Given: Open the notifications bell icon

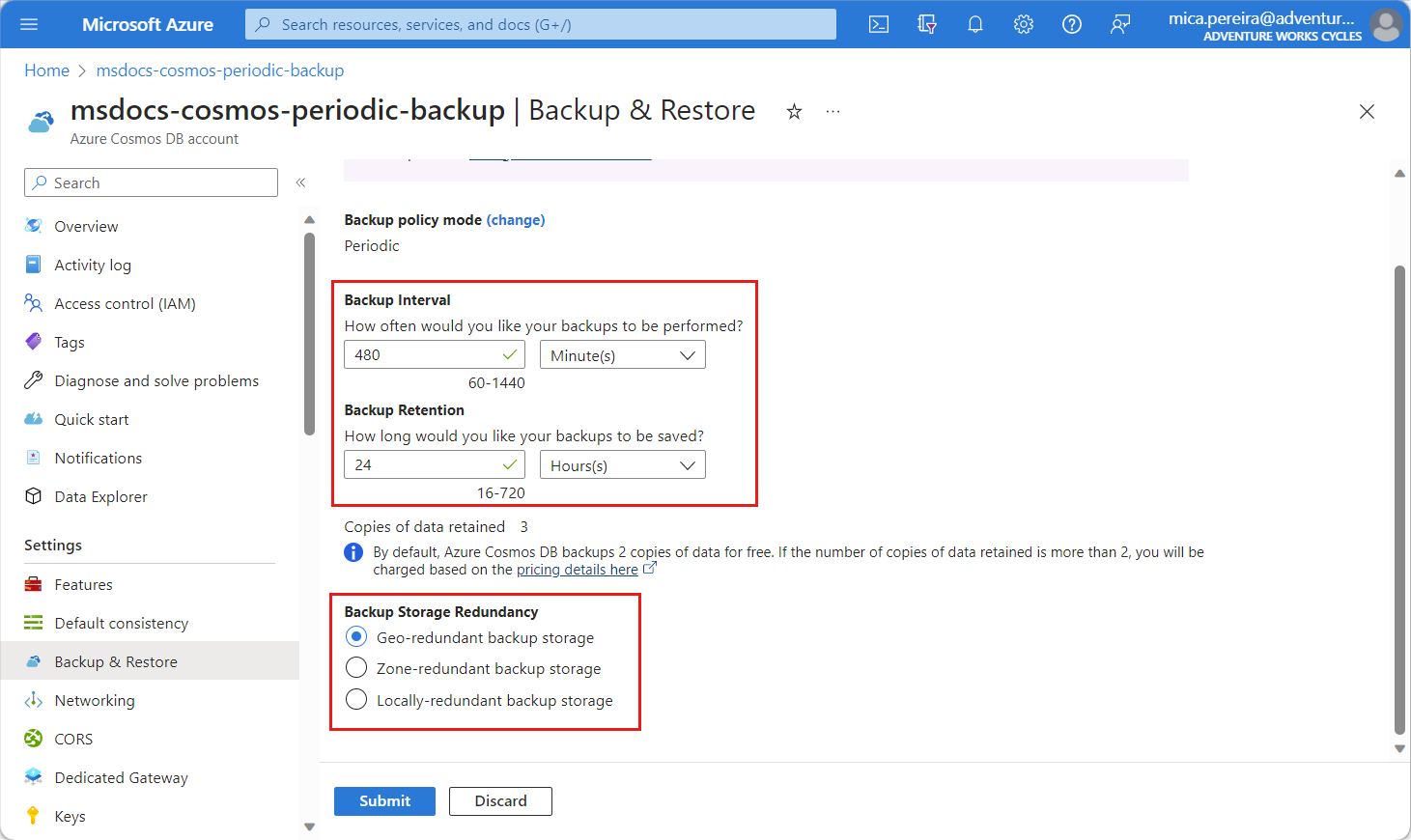Looking at the screenshot, I should 975,24.
